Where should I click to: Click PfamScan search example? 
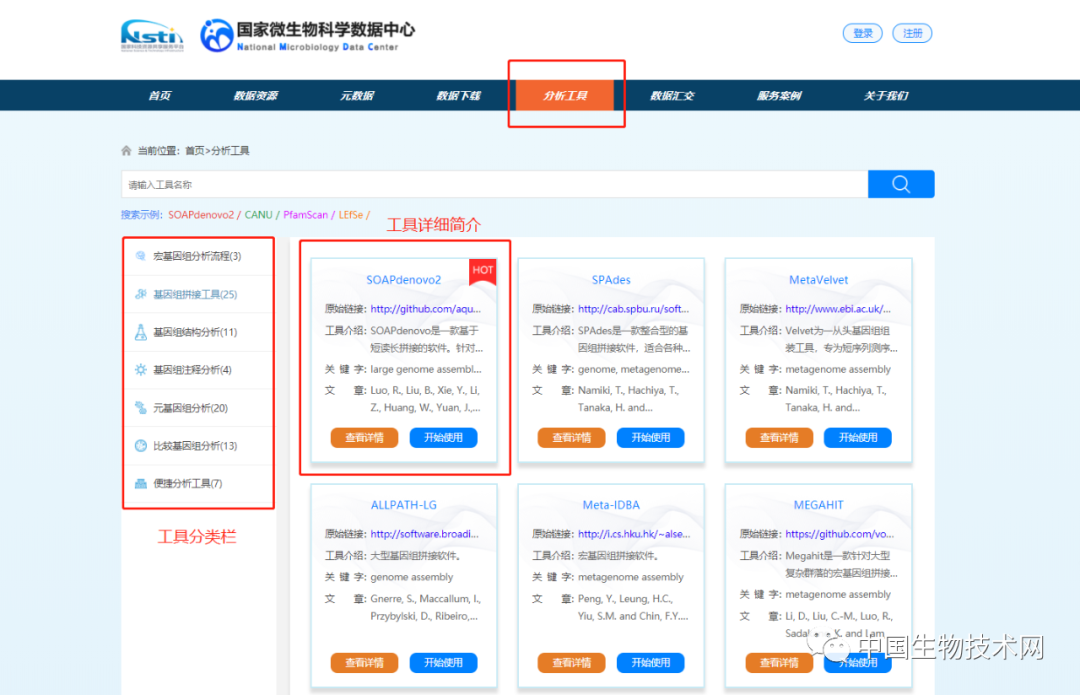coord(305,215)
